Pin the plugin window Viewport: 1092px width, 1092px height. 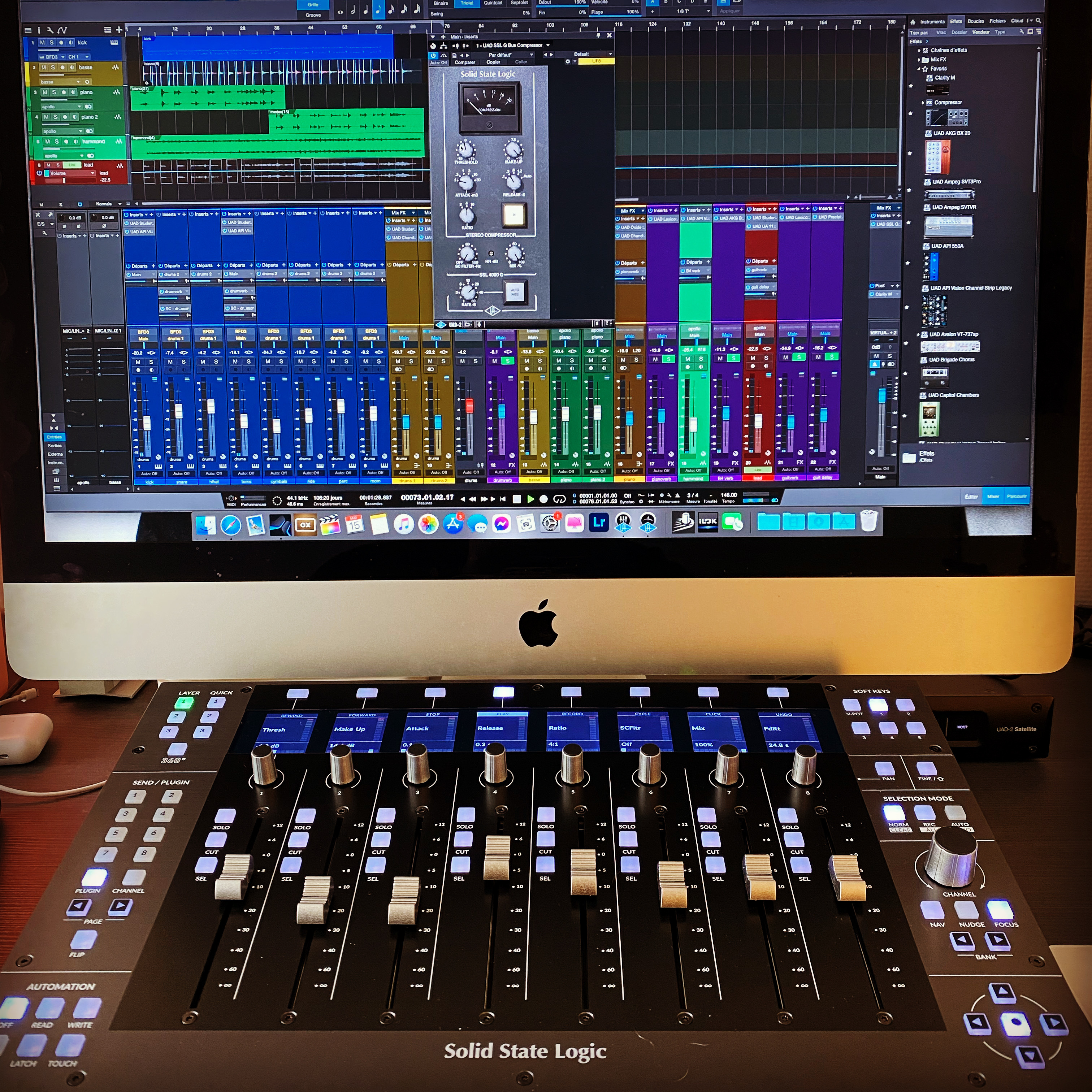click(x=598, y=36)
